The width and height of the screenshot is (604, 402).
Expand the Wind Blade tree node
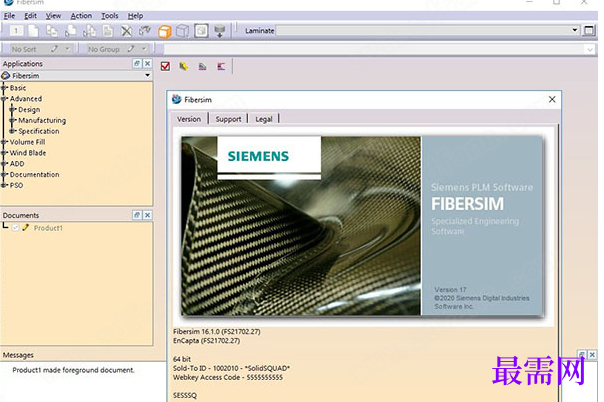pyautogui.click(x=4, y=153)
